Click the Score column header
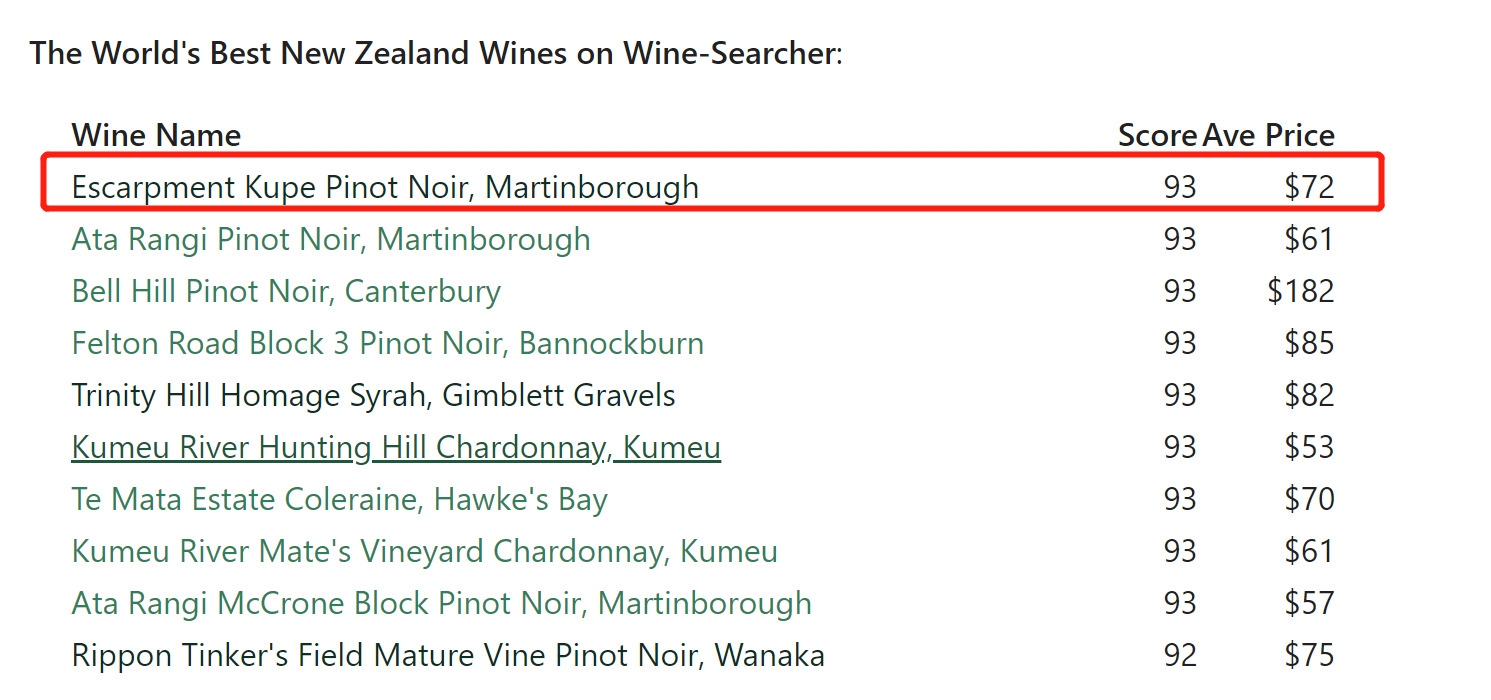The height and width of the screenshot is (700, 1491). click(1157, 135)
